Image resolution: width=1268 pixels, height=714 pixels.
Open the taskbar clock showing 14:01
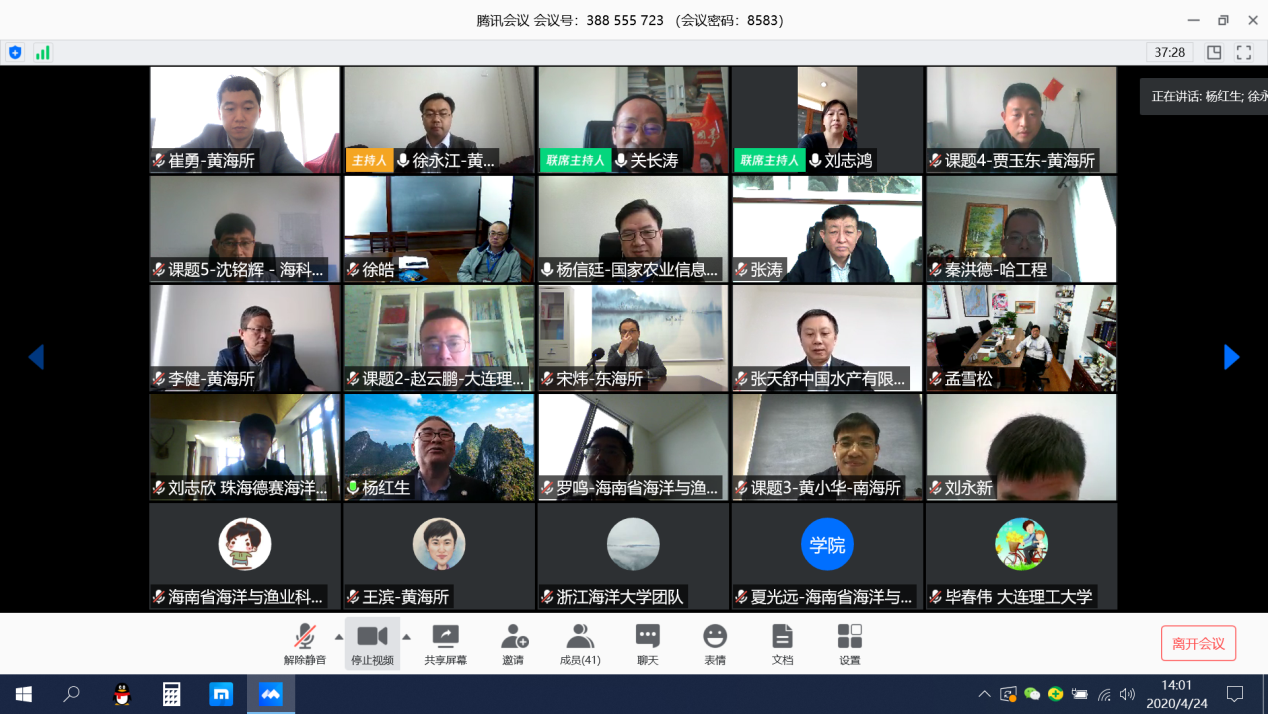(x=1176, y=694)
